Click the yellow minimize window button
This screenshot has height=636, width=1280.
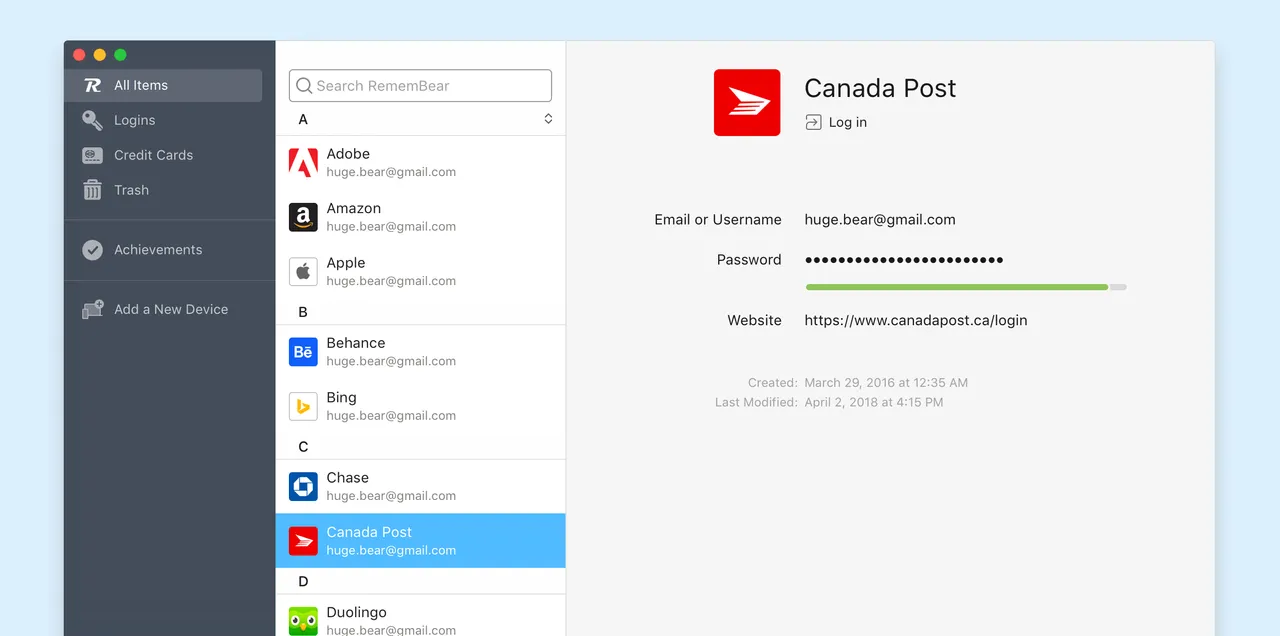[100, 55]
